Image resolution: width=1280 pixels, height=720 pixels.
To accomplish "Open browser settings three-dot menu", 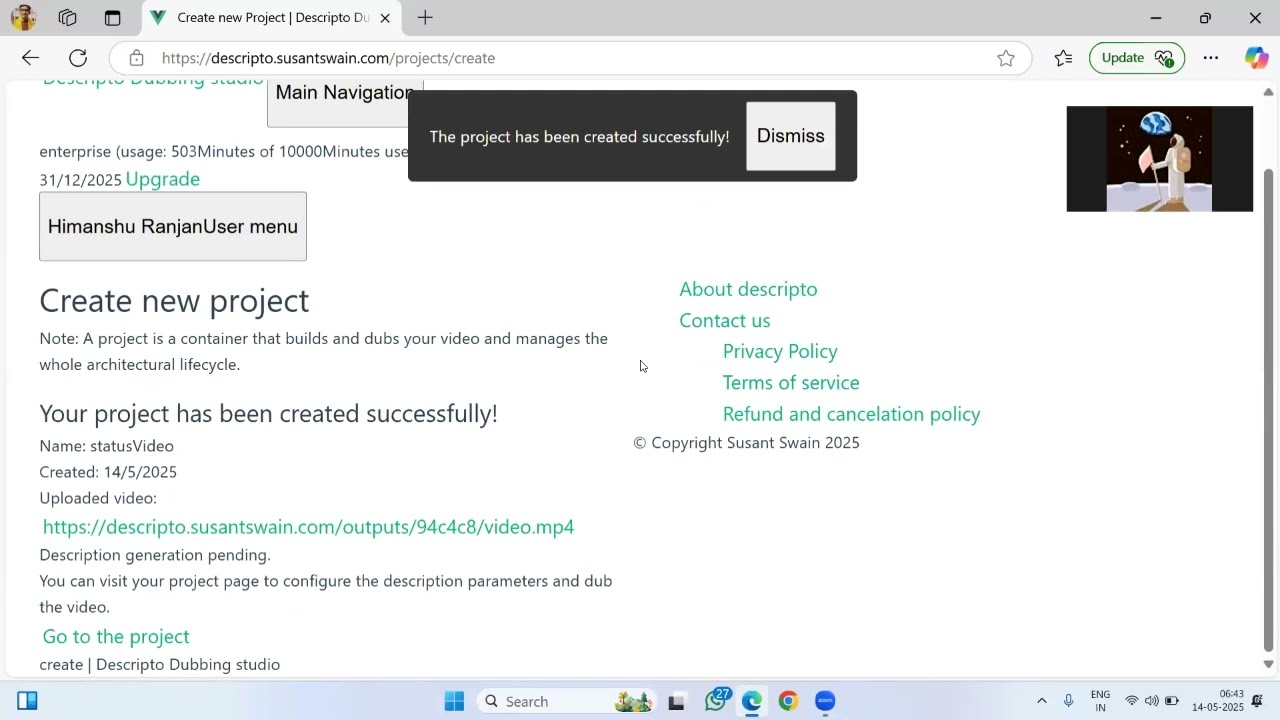I will [x=1211, y=58].
